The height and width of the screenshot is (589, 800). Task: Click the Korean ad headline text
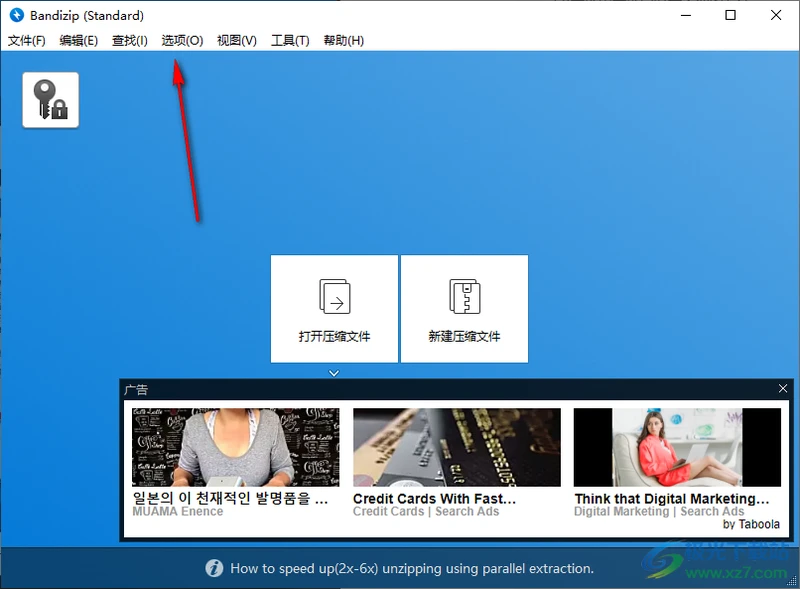[230, 498]
